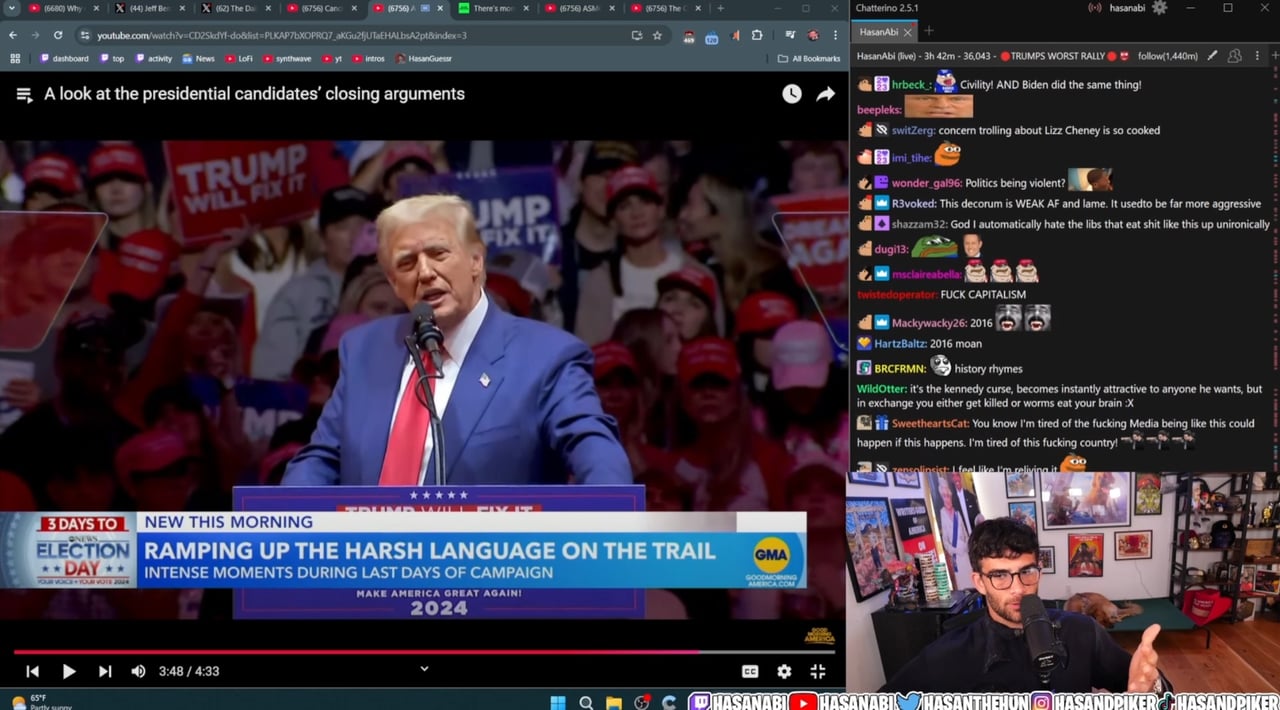Exit full browser view of video
This screenshot has height=710, width=1280.
coord(817,671)
